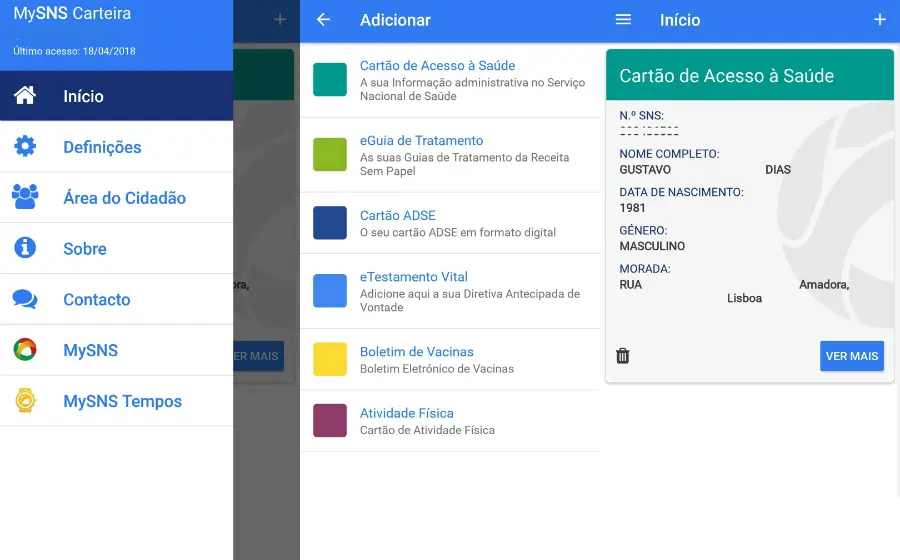
Task: Click the yellow Boletim de Vacinas swatch
Action: coord(330,359)
